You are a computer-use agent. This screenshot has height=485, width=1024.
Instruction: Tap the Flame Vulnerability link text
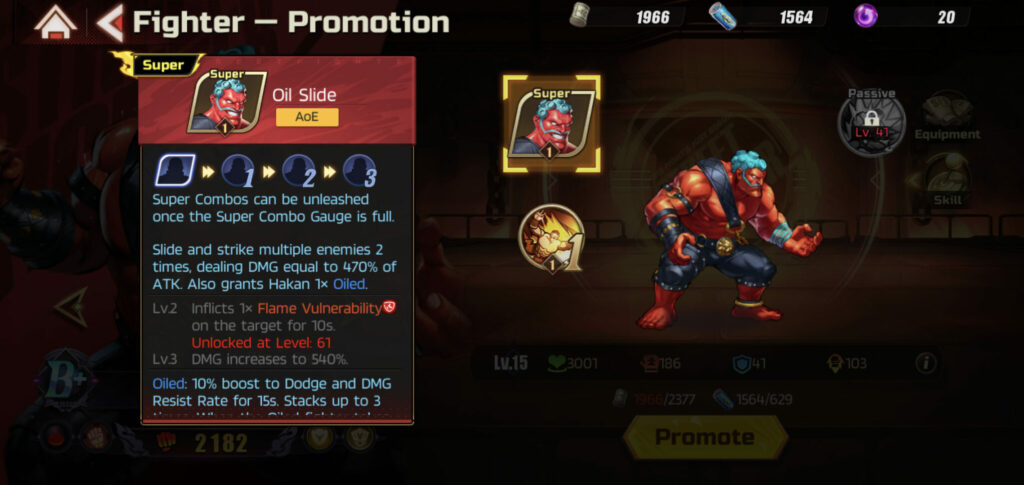pyautogui.click(x=319, y=309)
